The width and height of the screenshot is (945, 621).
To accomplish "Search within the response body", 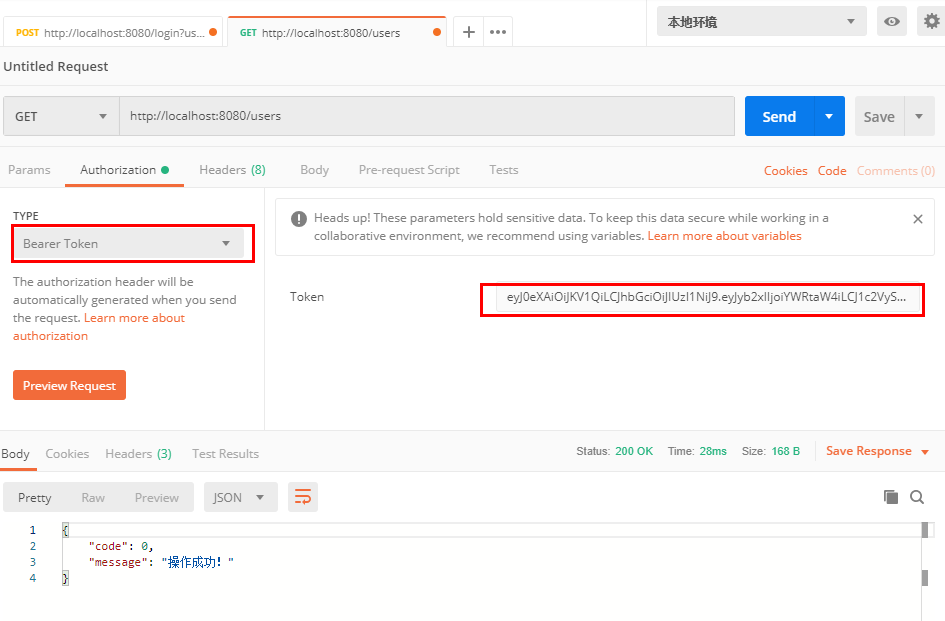I will point(917,497).
